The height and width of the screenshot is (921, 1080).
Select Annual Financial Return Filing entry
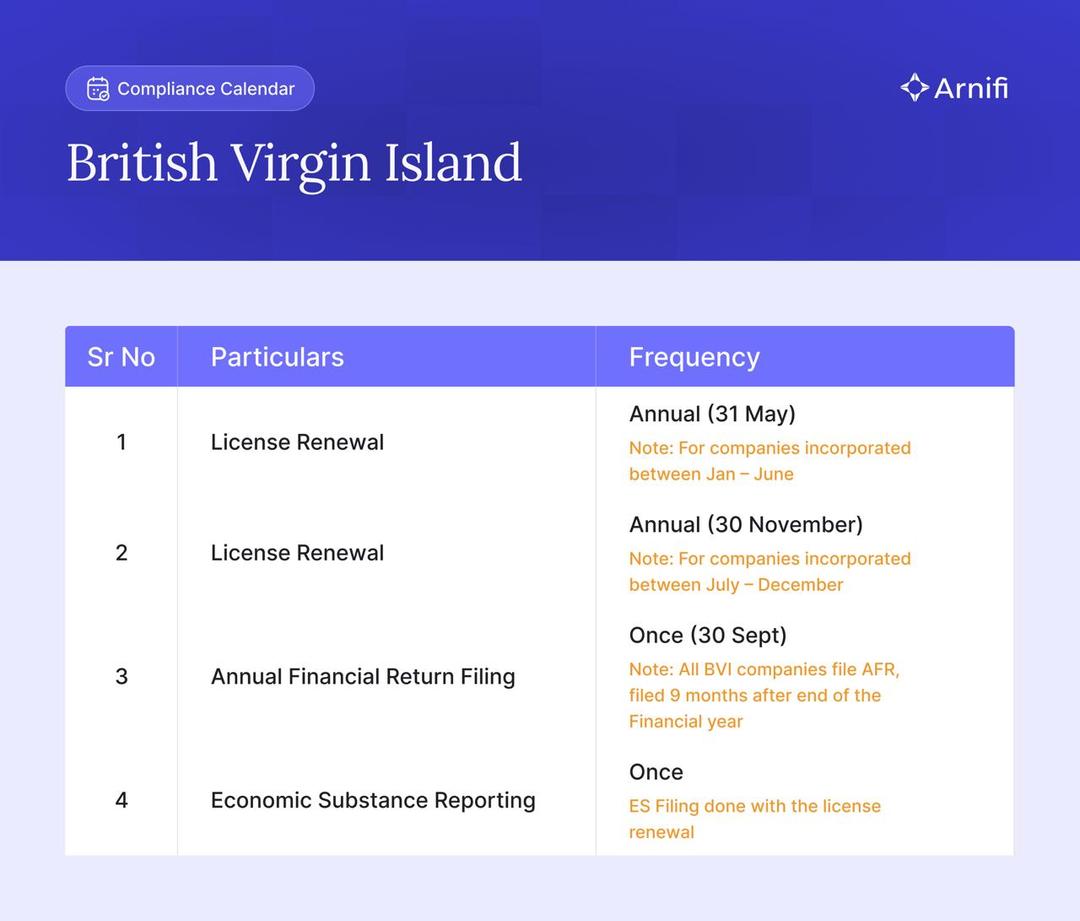pyautogui.click(x=363, y=676)
